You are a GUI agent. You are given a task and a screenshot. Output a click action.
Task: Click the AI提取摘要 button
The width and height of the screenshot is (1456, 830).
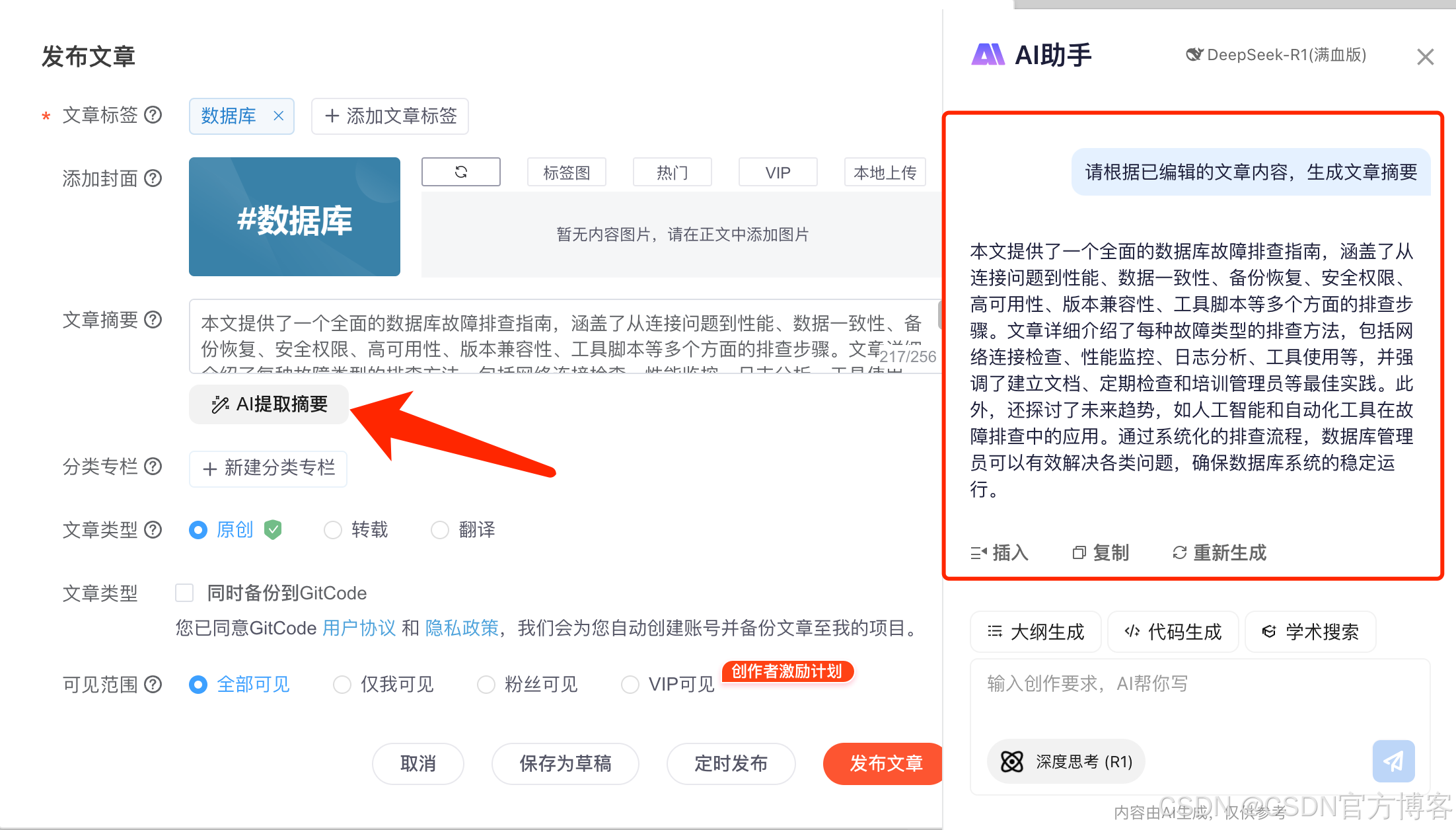click(x=269, y=404)
